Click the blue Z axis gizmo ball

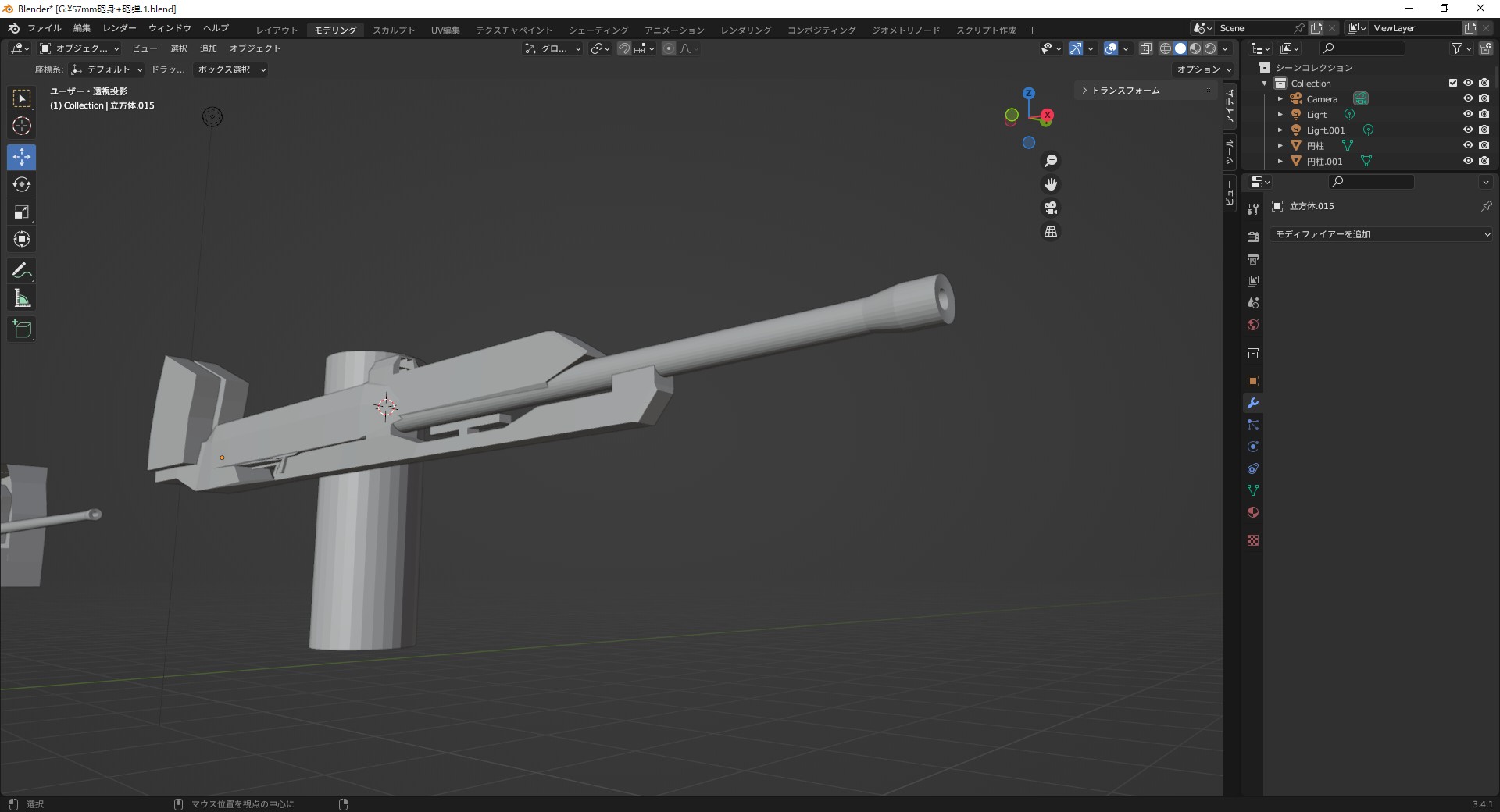pos(1029,93)
